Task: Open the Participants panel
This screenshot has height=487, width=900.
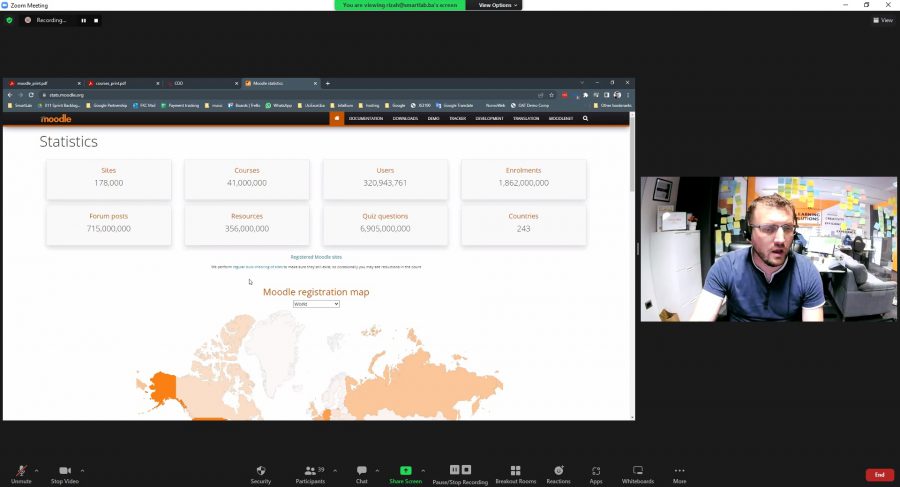Action: (x=311, y=474)
